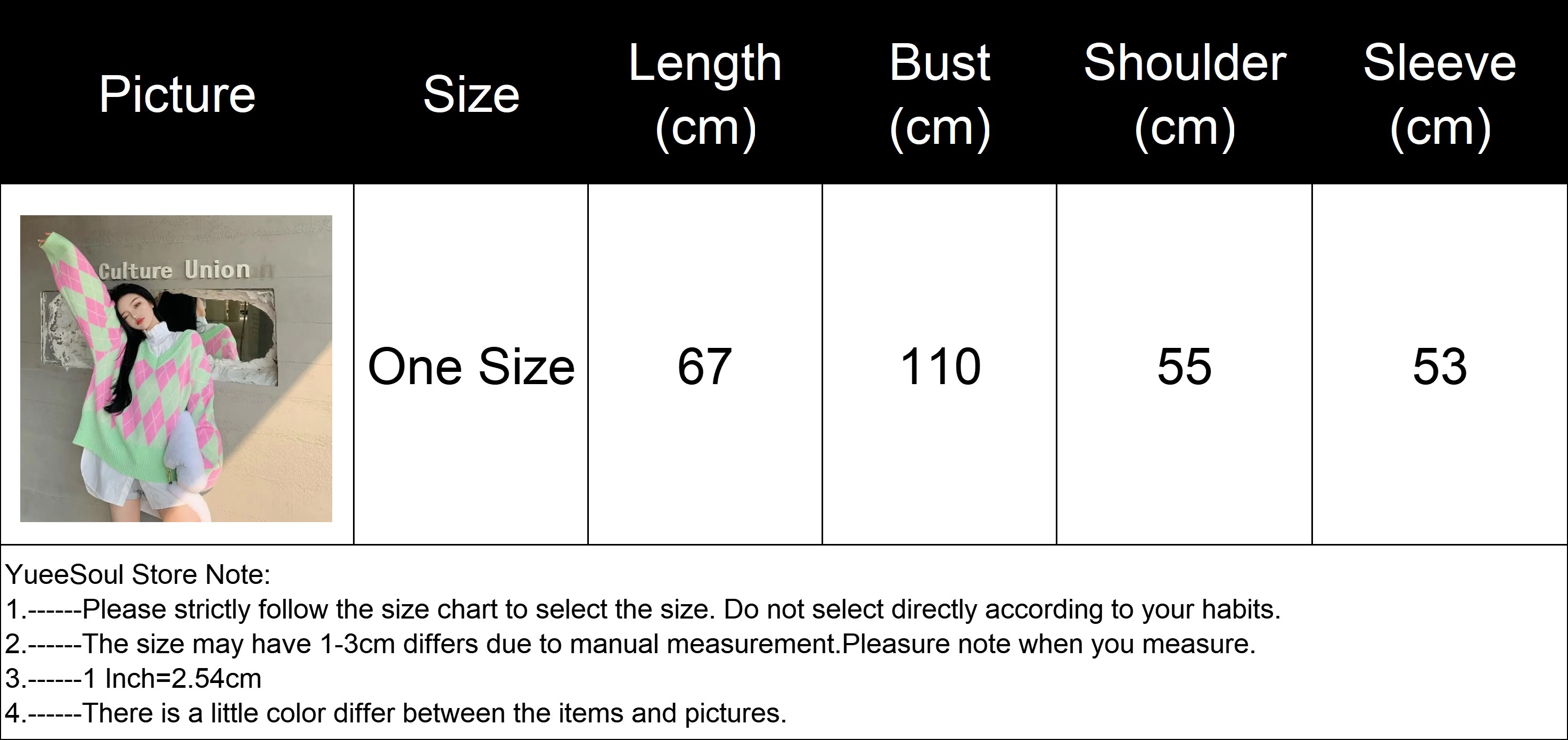Select the 1 Inch=2.54cm note
The height and width of the screenshot is (740, 1568).
133,679
